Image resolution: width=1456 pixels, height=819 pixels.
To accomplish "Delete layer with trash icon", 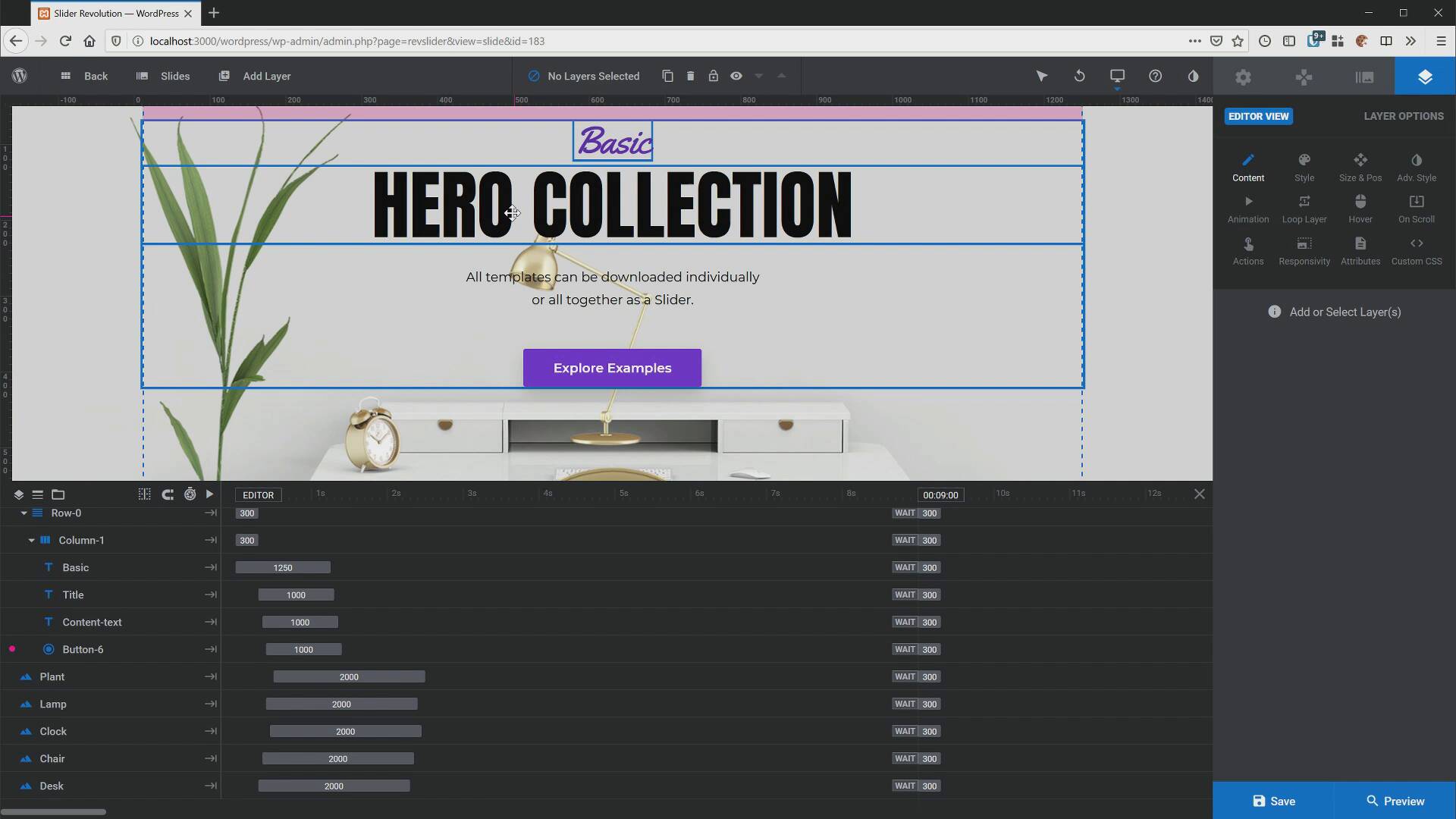I will point(690,76).
